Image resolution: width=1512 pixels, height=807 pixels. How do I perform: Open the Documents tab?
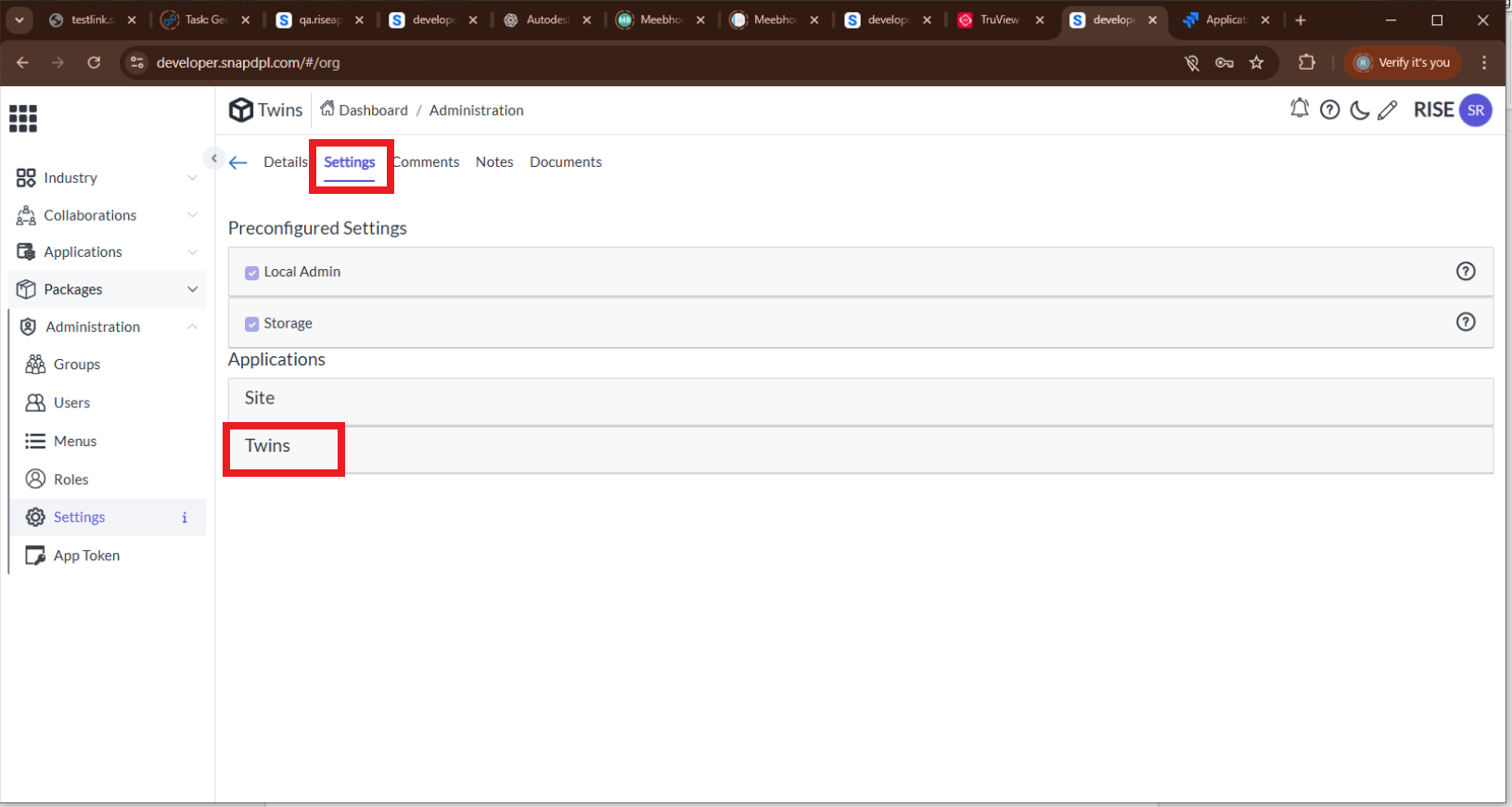(x=566, y=161)
